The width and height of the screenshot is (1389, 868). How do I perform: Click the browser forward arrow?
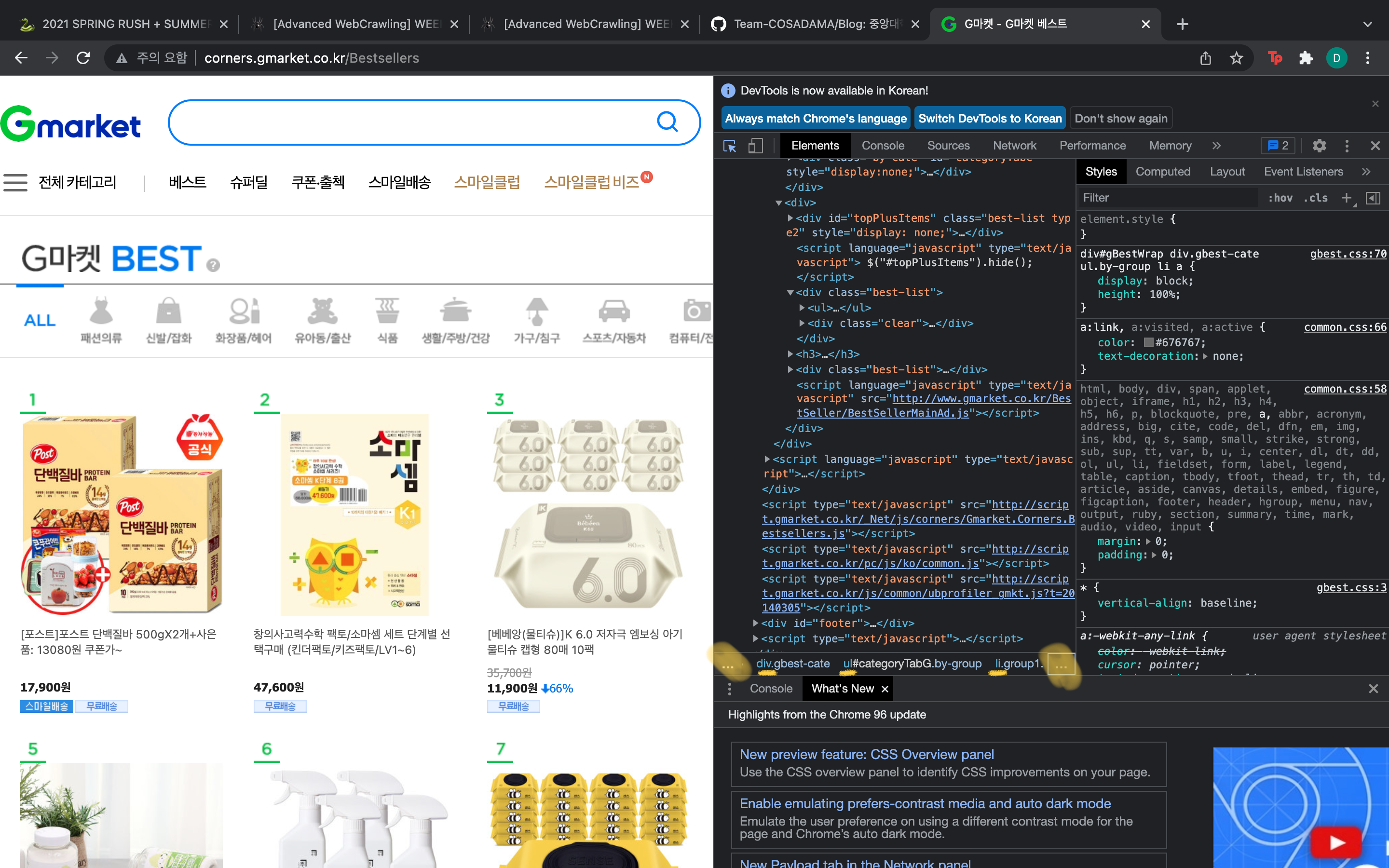click(52, 58)
